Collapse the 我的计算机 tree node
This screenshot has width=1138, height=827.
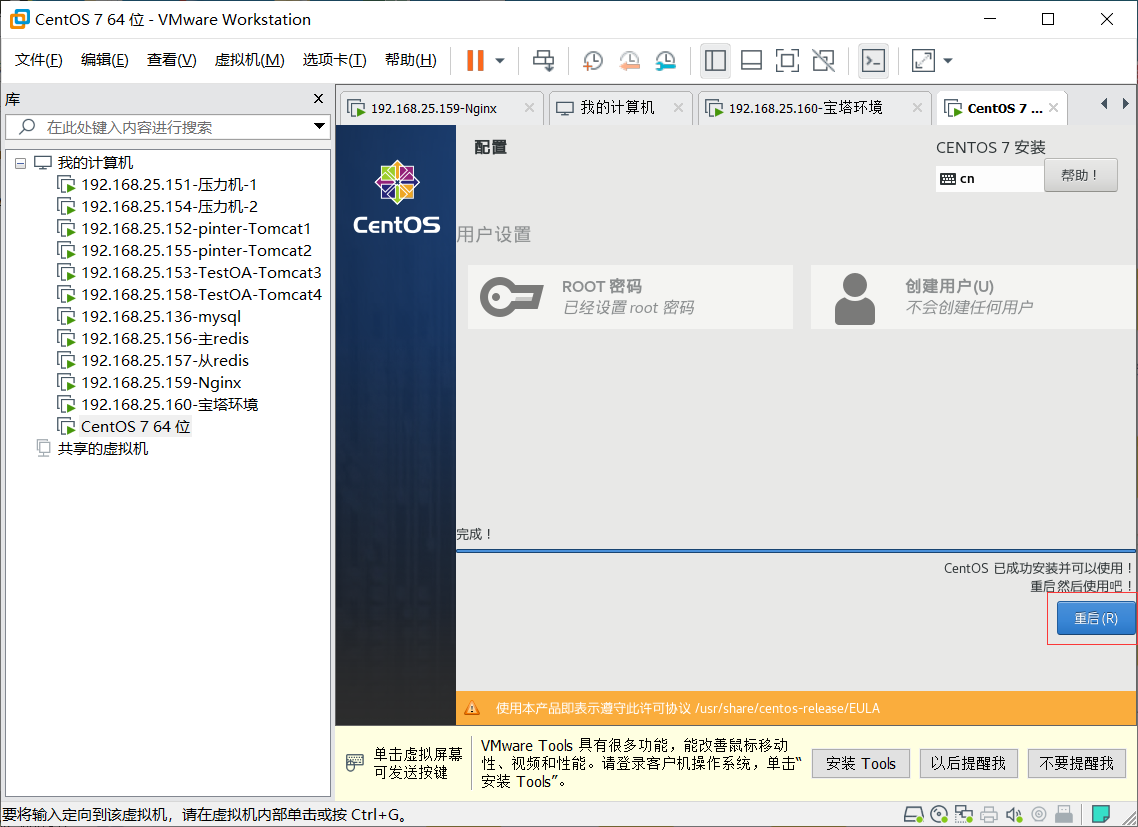tap(20, 163)
